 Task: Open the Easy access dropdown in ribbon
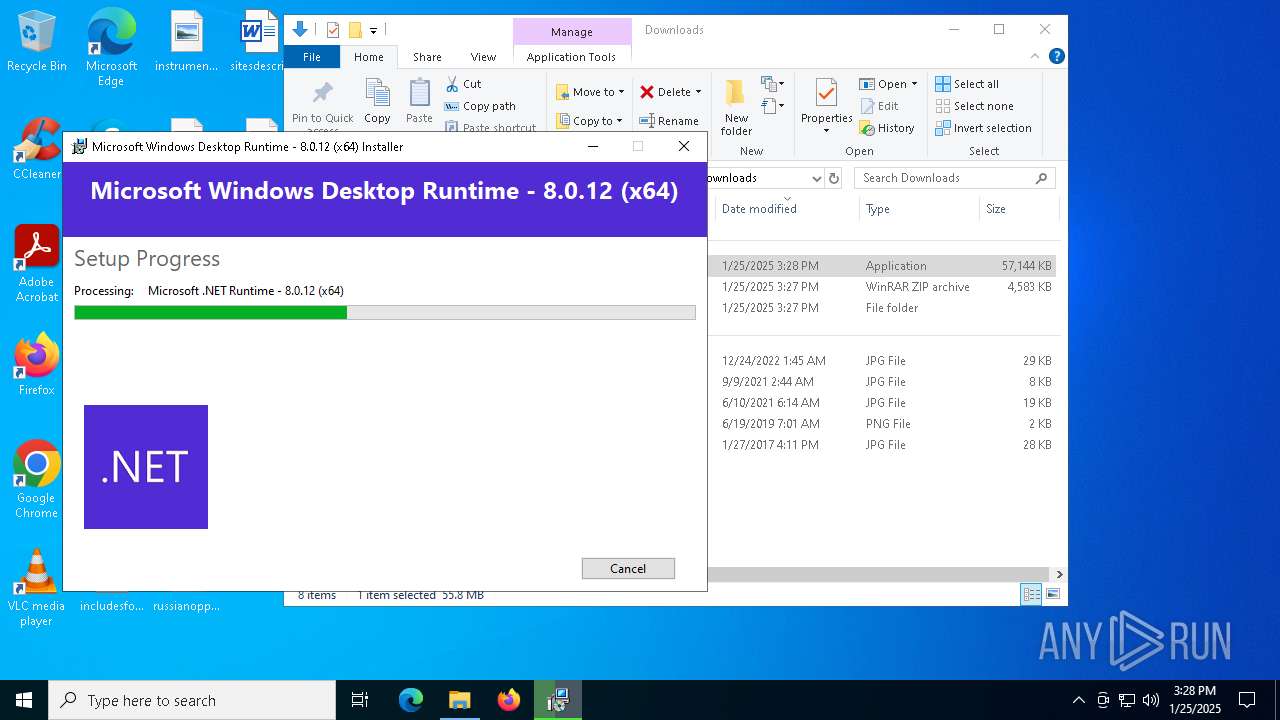[773, 105]
